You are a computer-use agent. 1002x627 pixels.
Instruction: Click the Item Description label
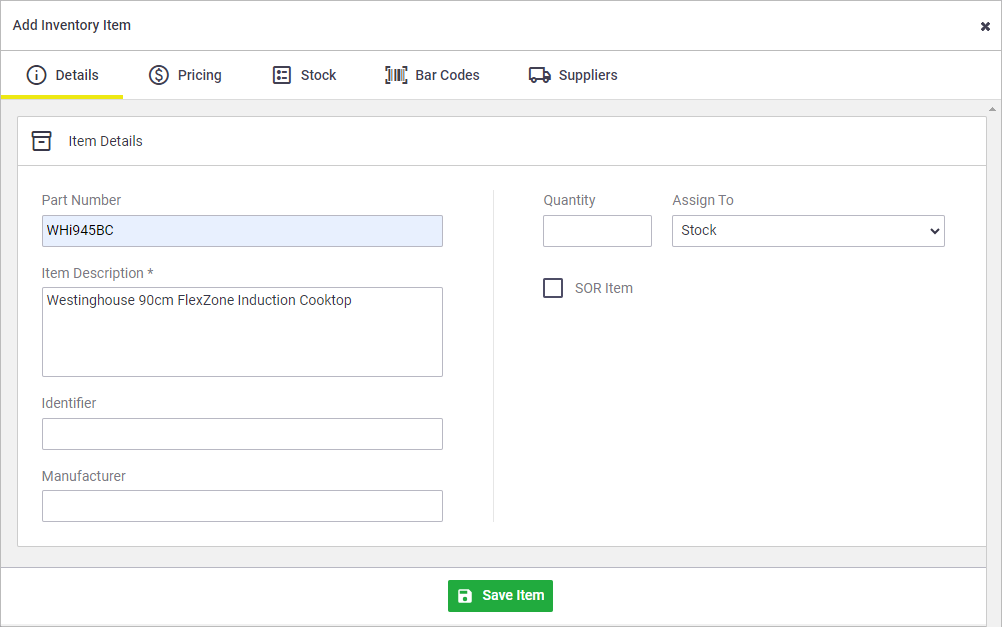coord(97,273)
